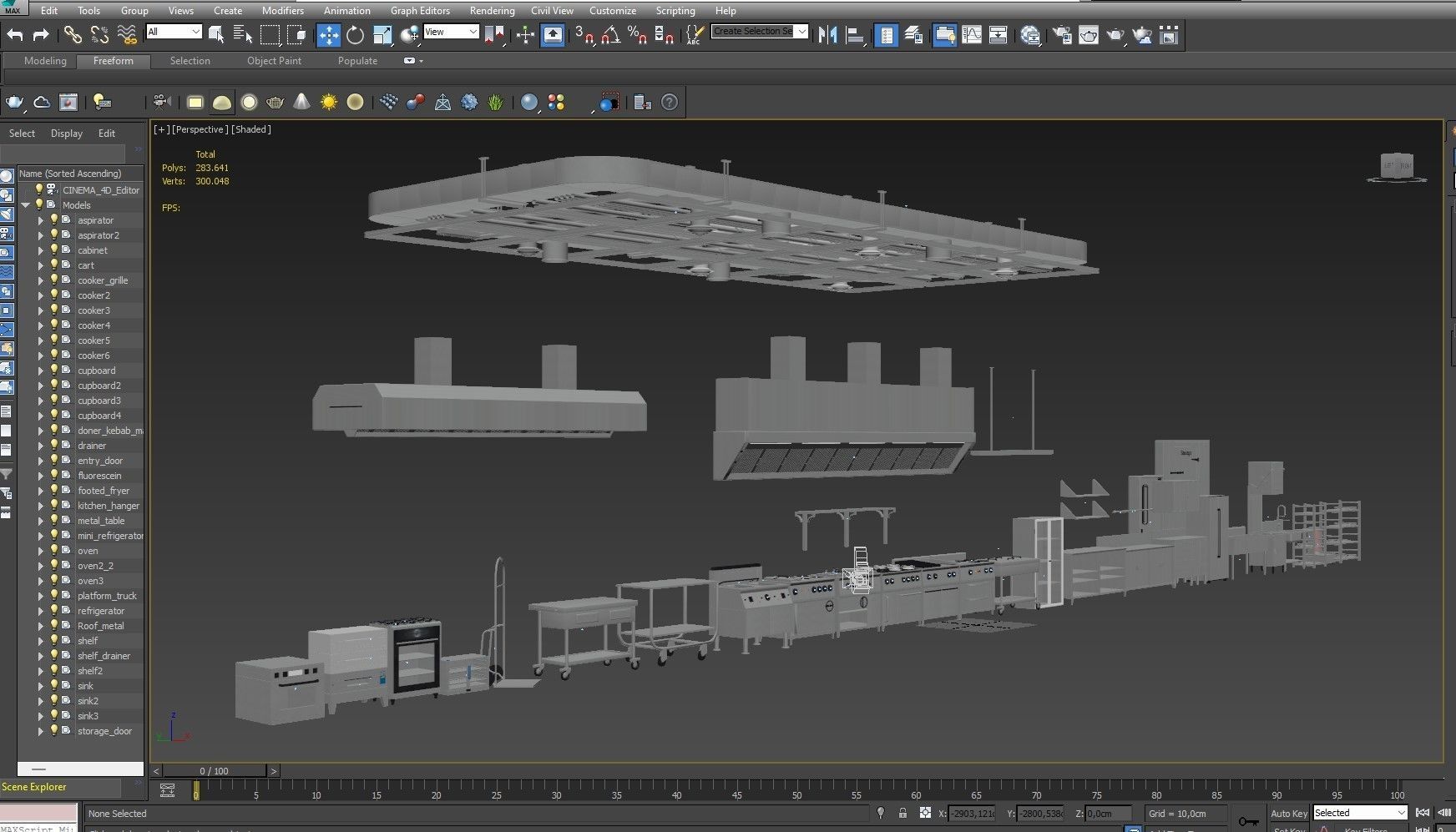The height and width of the screenshot is (832, 1456).
Task: Click the Use Pivot Point Center icon
Action: click(x=494, y=35)
